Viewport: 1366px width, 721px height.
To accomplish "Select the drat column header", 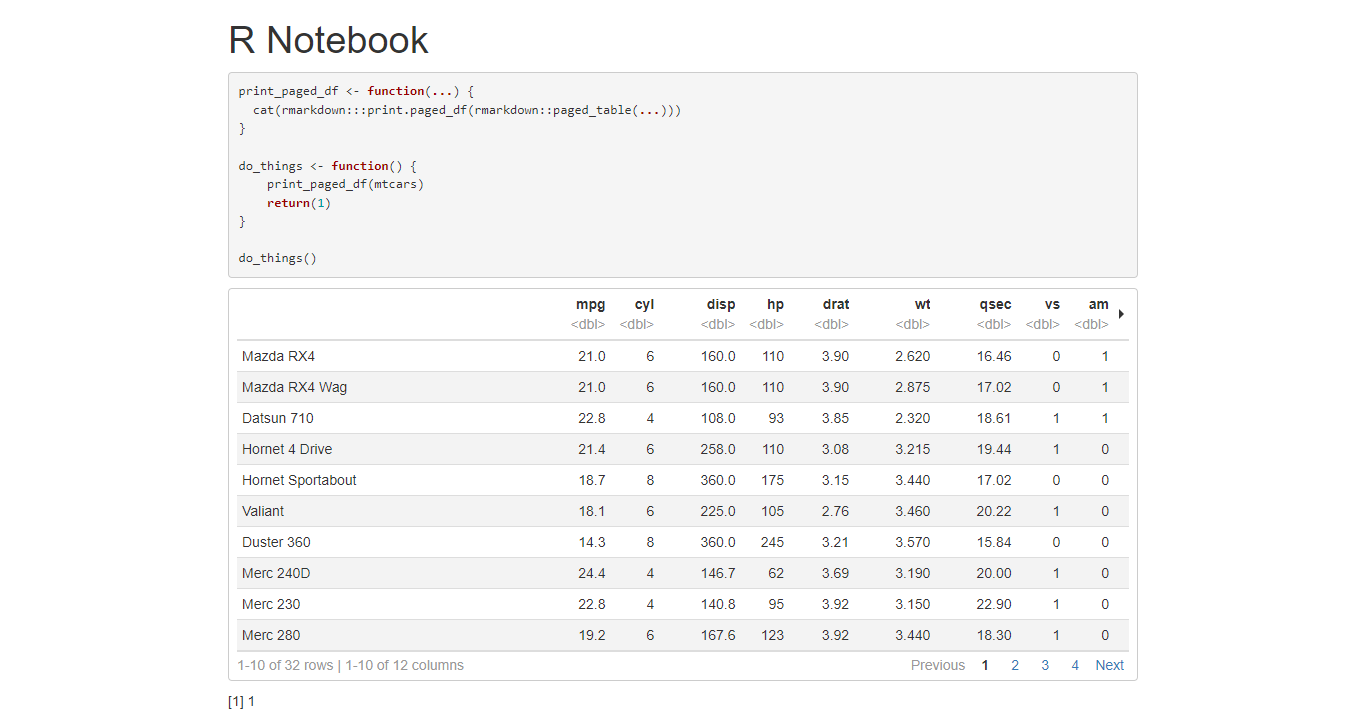I will pyautogui.click(x=836, y=304).
